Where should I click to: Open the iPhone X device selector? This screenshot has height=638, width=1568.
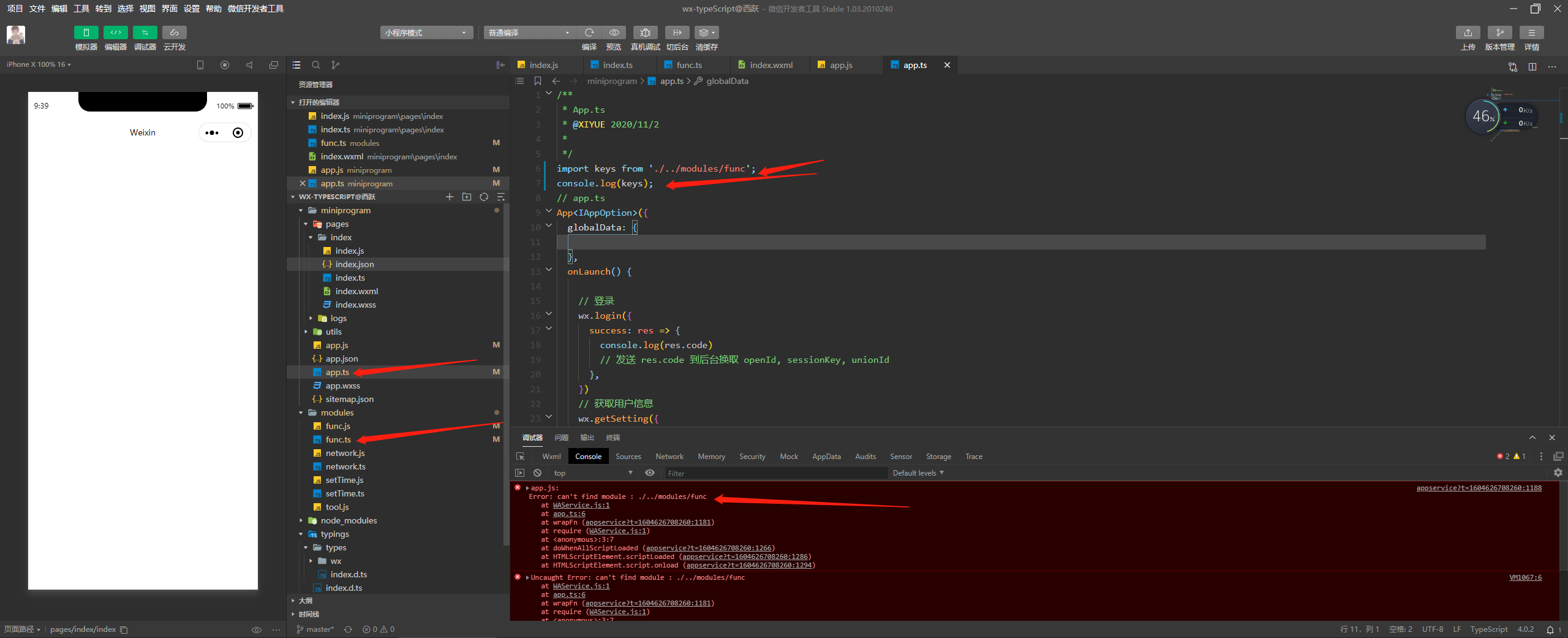point(39,64)
